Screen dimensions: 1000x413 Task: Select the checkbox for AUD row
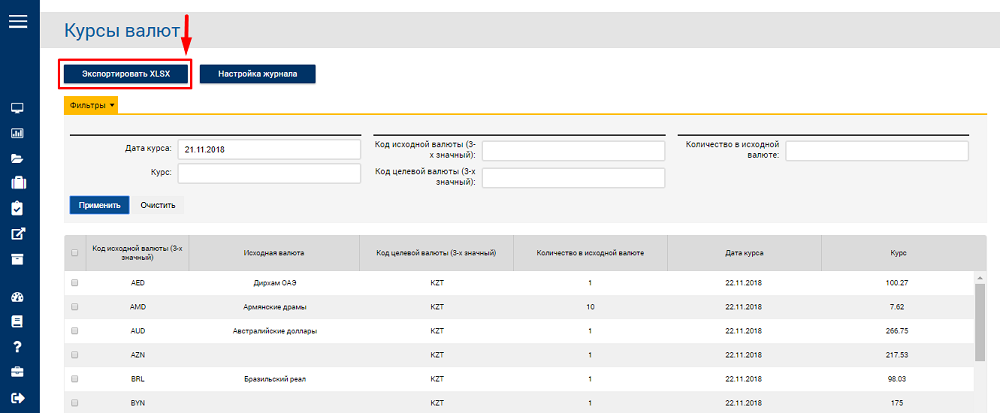(x=75, y=331)
